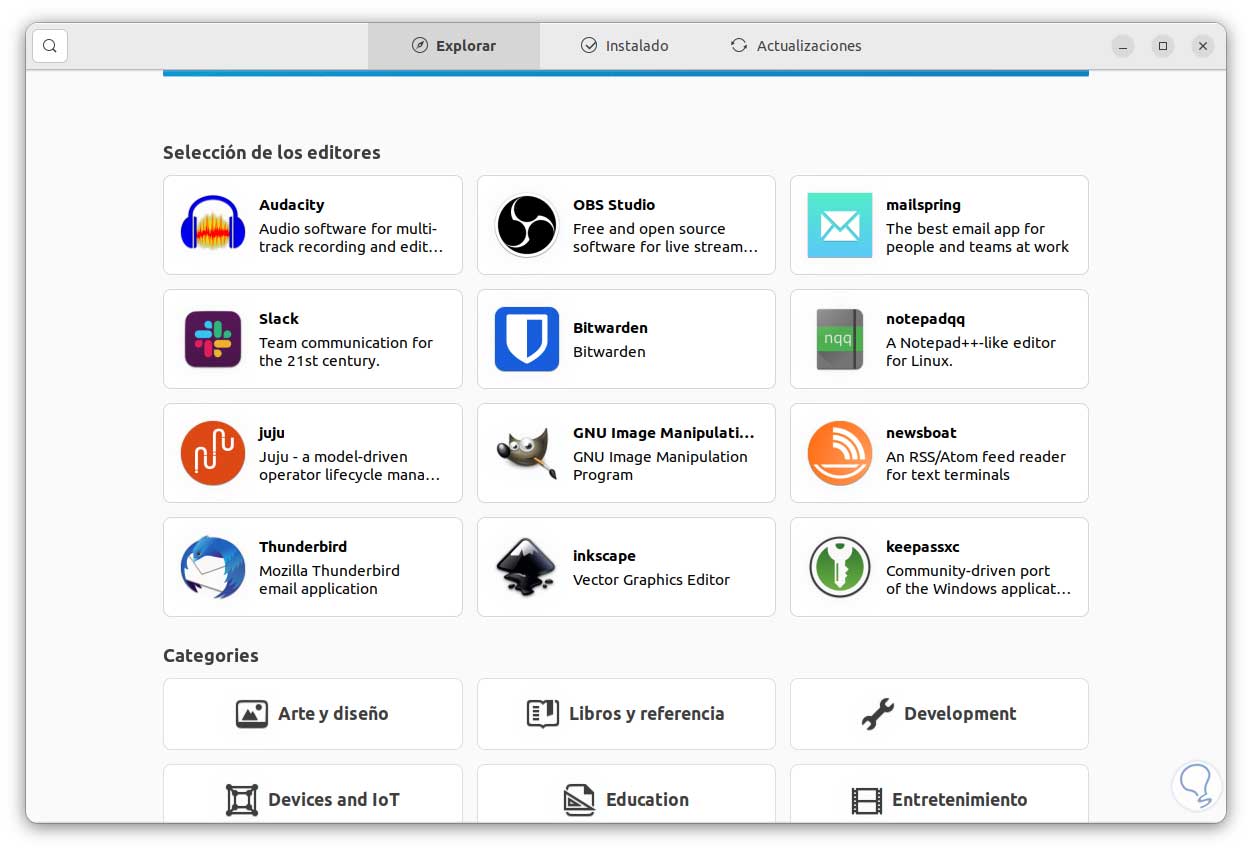Screen dimensions: 1252x852
Task: Select the mailspring envelope icon
Action: click(x=840, y=225)
